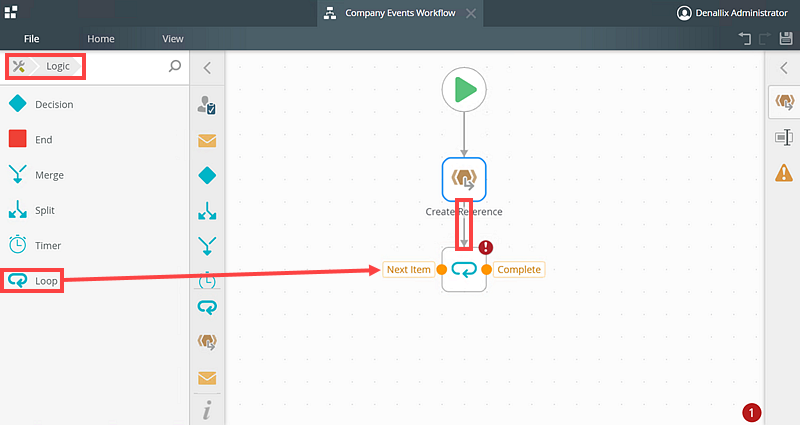
Task: Open the app launcher grid icon
Action: point(11,12)
